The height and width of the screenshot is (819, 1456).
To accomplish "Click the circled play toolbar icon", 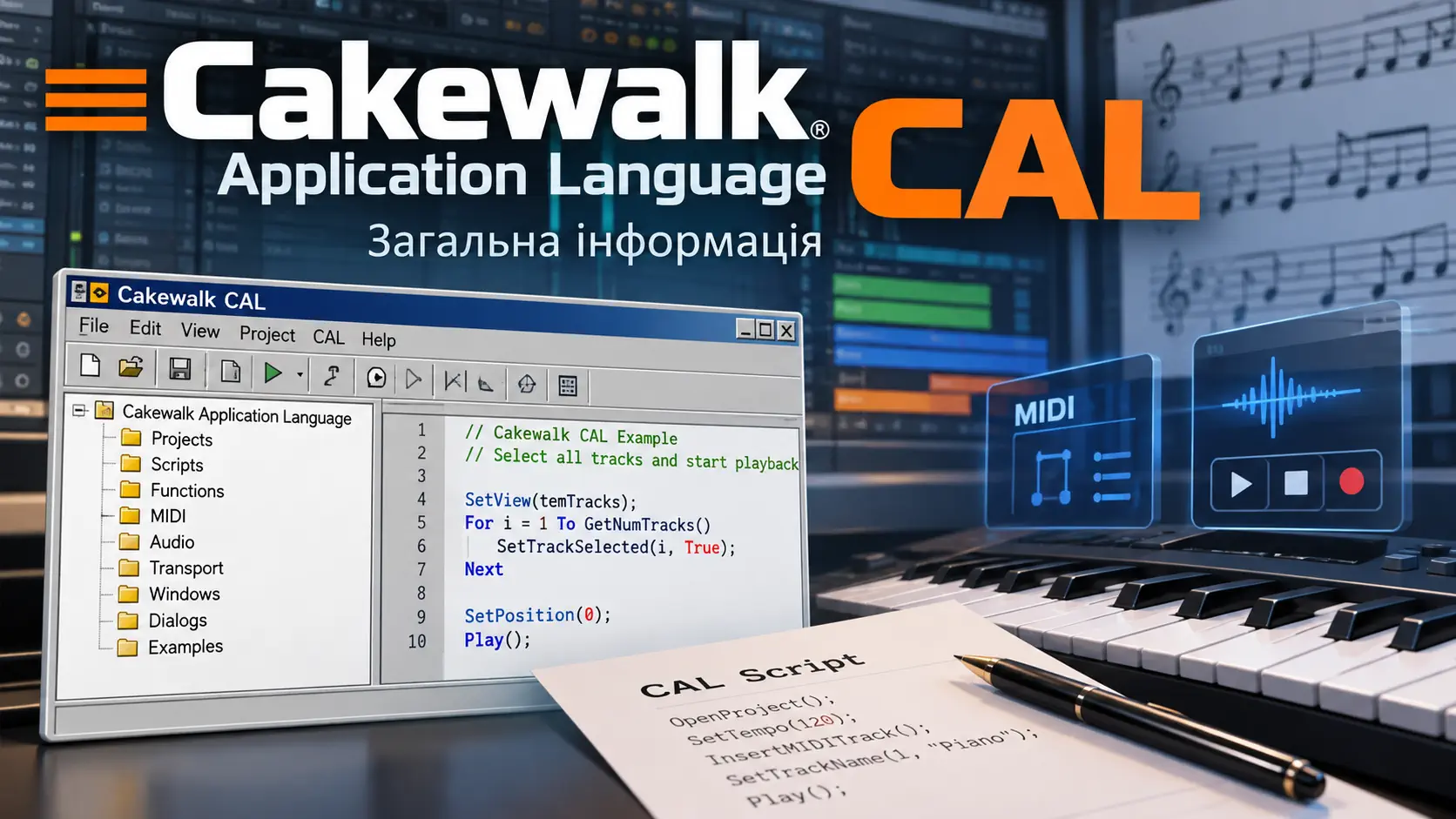I will coord(376,377).
